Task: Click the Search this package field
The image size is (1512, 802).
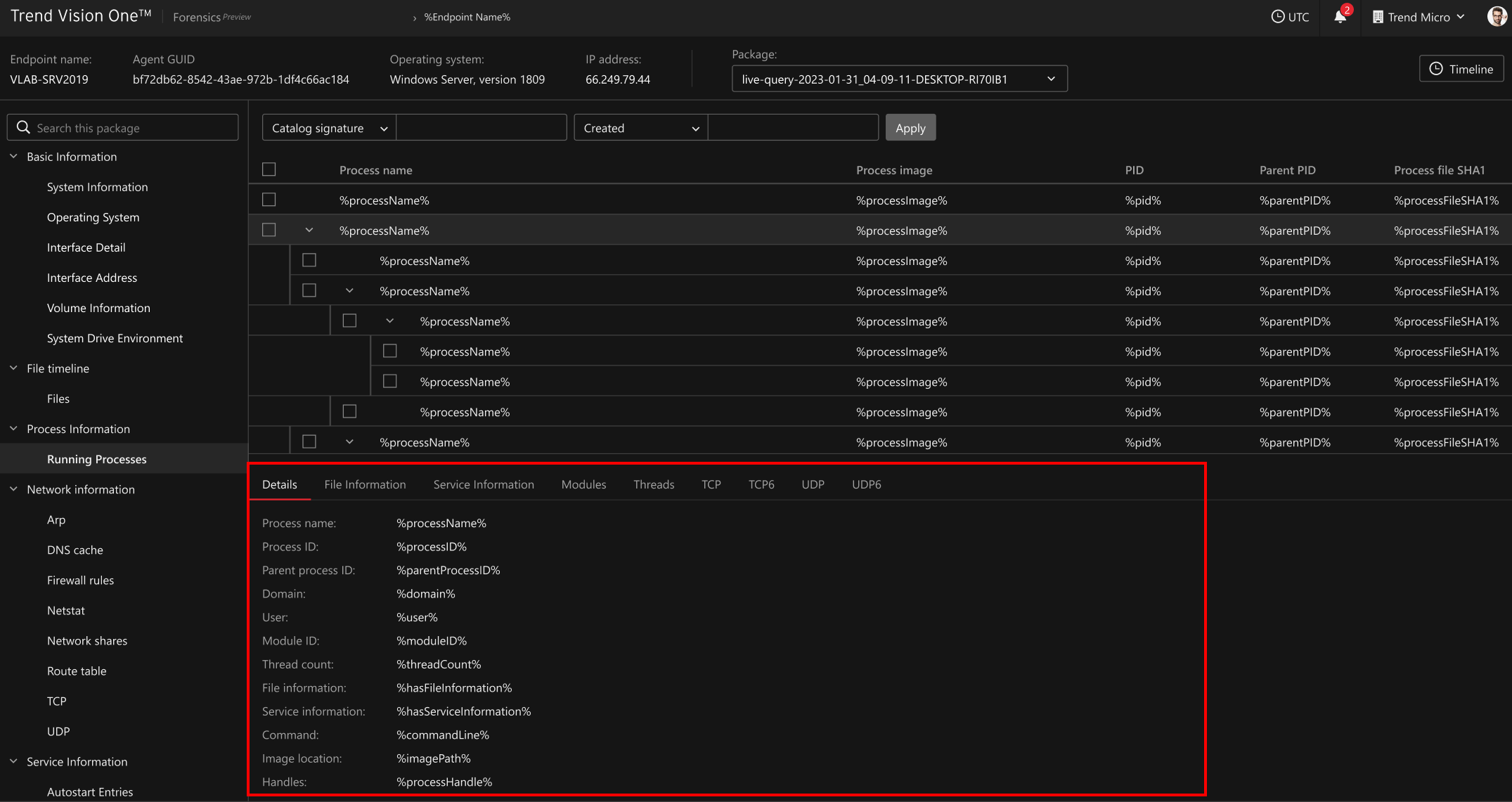Action: (x=123, y=127)
